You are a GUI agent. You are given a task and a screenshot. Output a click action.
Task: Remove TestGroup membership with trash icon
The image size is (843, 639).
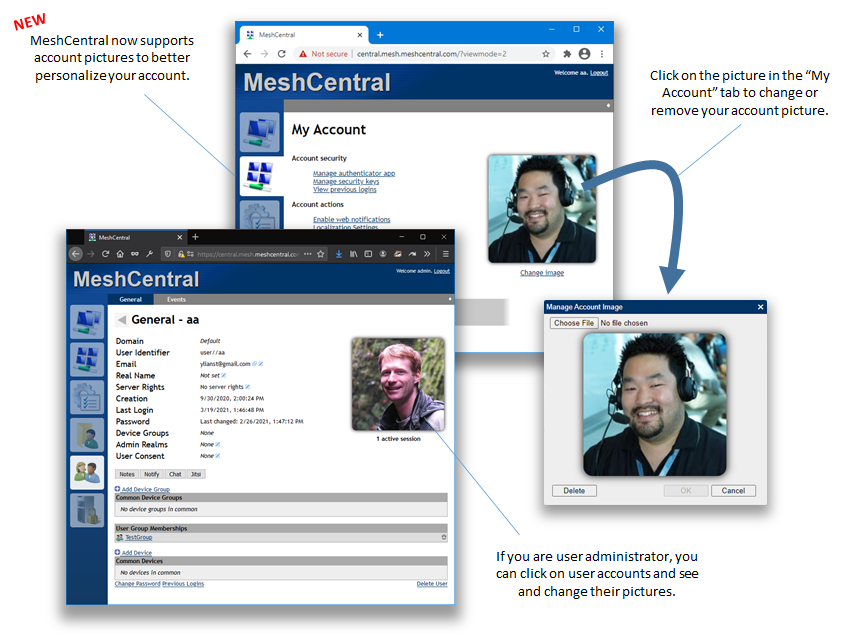(x=444, y=537)
